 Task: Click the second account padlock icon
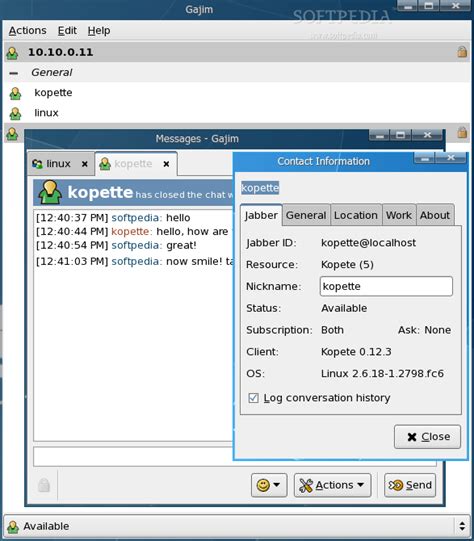point(462,132)
